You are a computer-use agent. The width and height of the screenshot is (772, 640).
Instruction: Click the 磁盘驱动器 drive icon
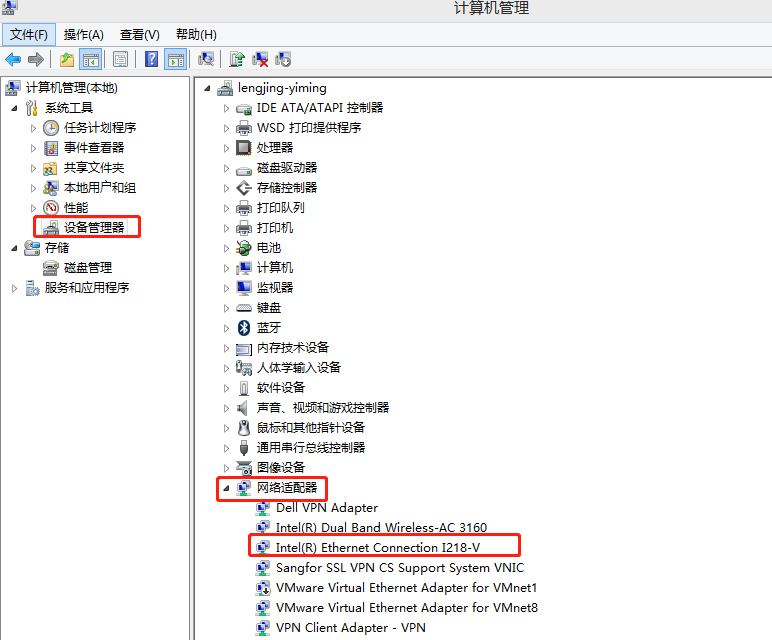(x=244, y=170)
